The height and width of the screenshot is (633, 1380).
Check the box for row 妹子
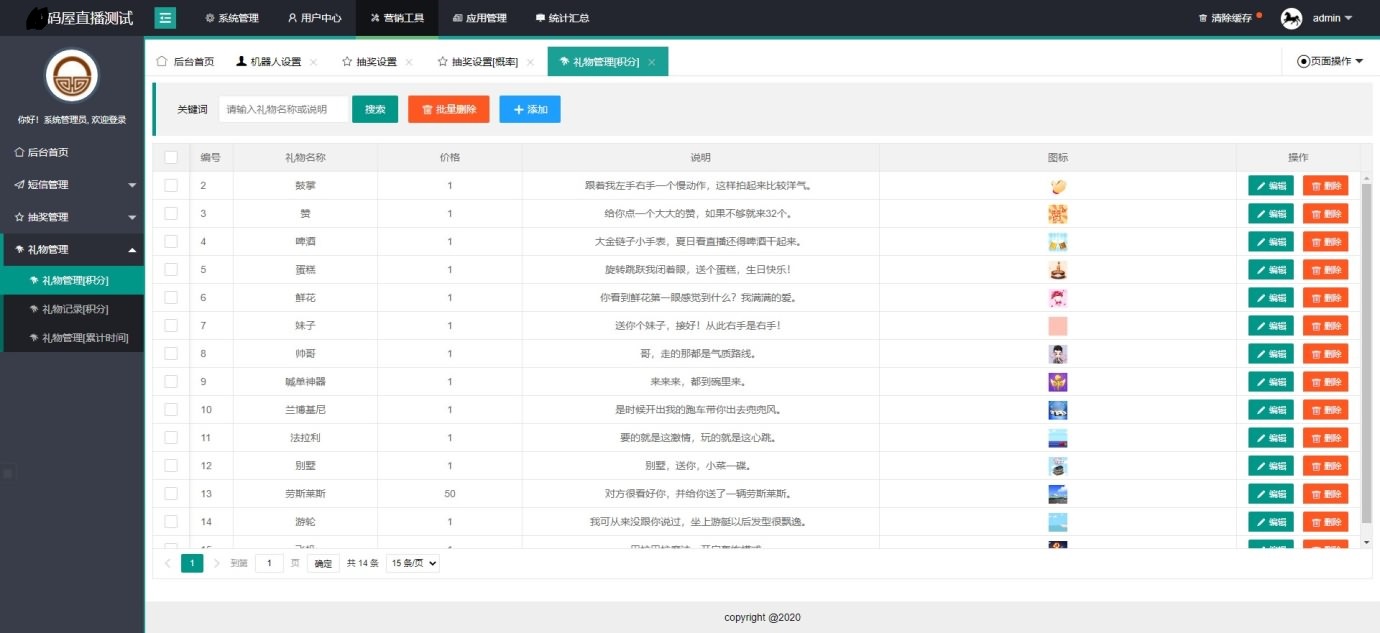pos(171,325)
